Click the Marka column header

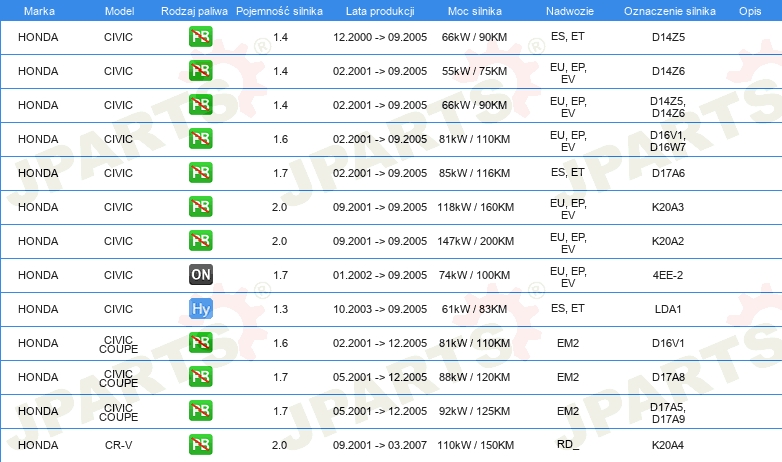pyautogui.click(x=39, y=11)
